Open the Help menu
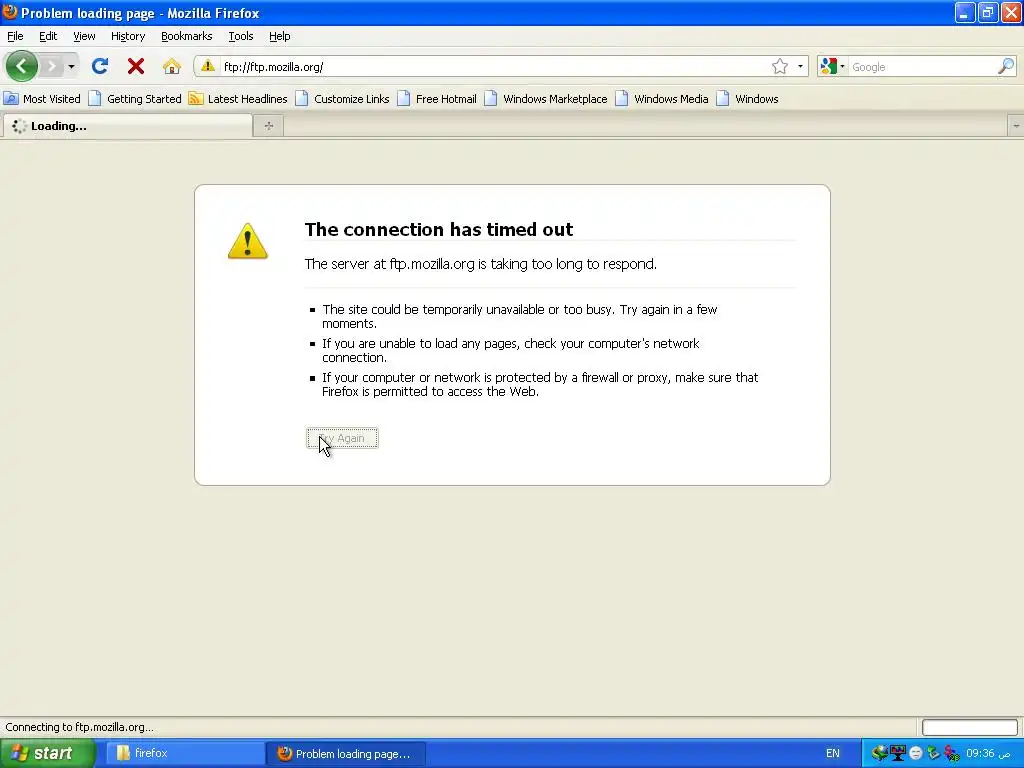 pyautogui.click(x=280, y=36)
